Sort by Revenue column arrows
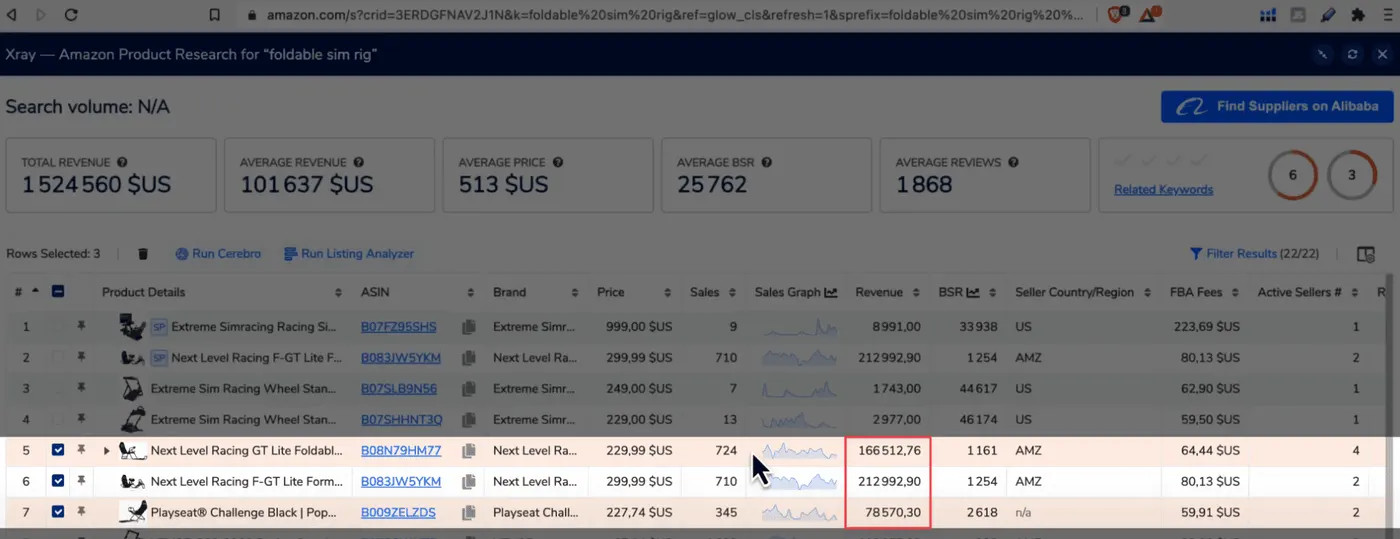The width and height of the screenshot is (1400, 539). (x=914, y=293)
